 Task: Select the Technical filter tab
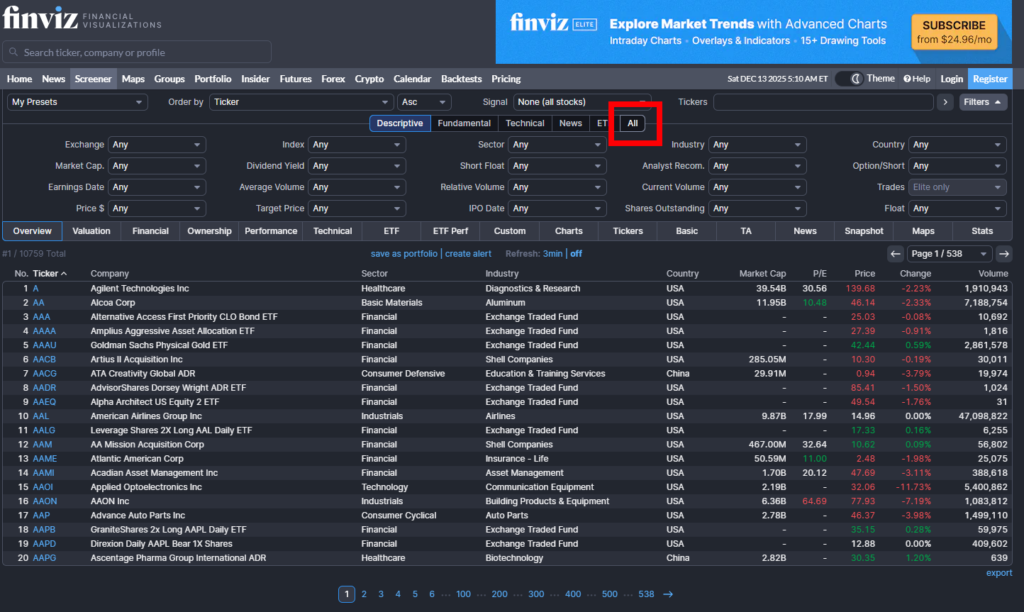(x=524, y=123)
